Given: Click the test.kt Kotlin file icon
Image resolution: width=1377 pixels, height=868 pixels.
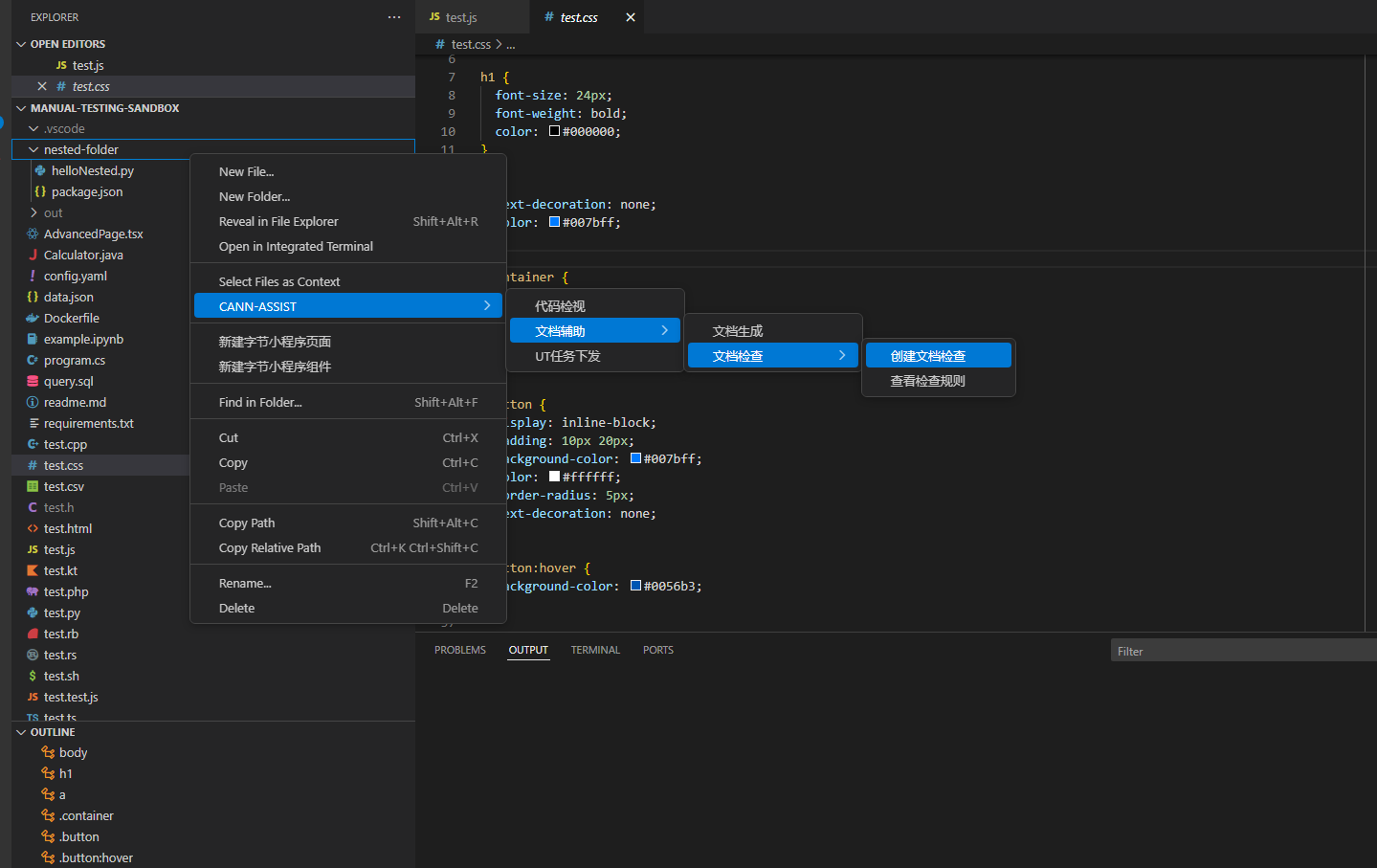Looking at the screenshot, I should tap(33, 570).
